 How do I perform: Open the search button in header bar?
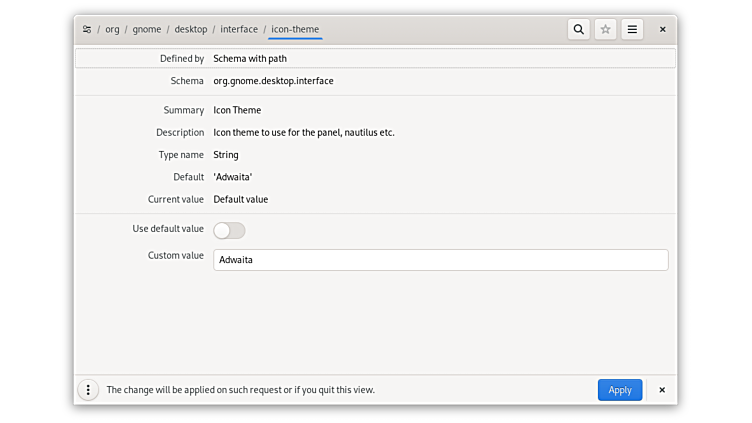point(578,30)
